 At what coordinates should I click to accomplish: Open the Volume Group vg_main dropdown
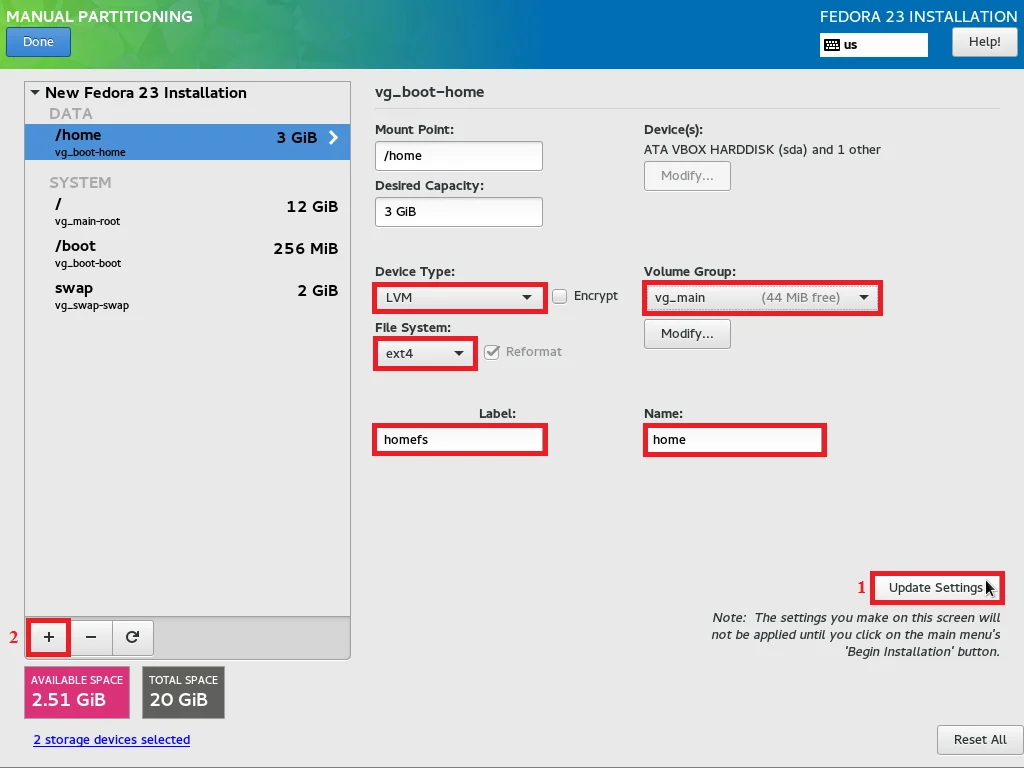click(x=762, y=298)
